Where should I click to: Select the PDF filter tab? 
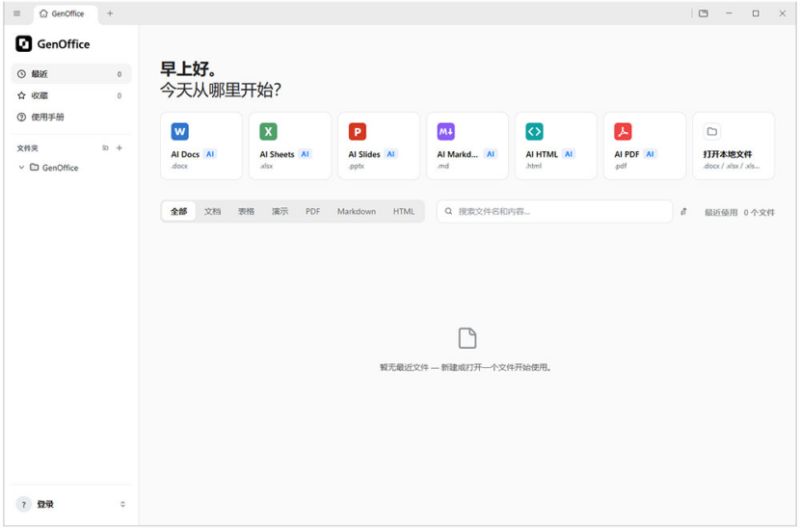pyautogui.click(x=313, y=211)
